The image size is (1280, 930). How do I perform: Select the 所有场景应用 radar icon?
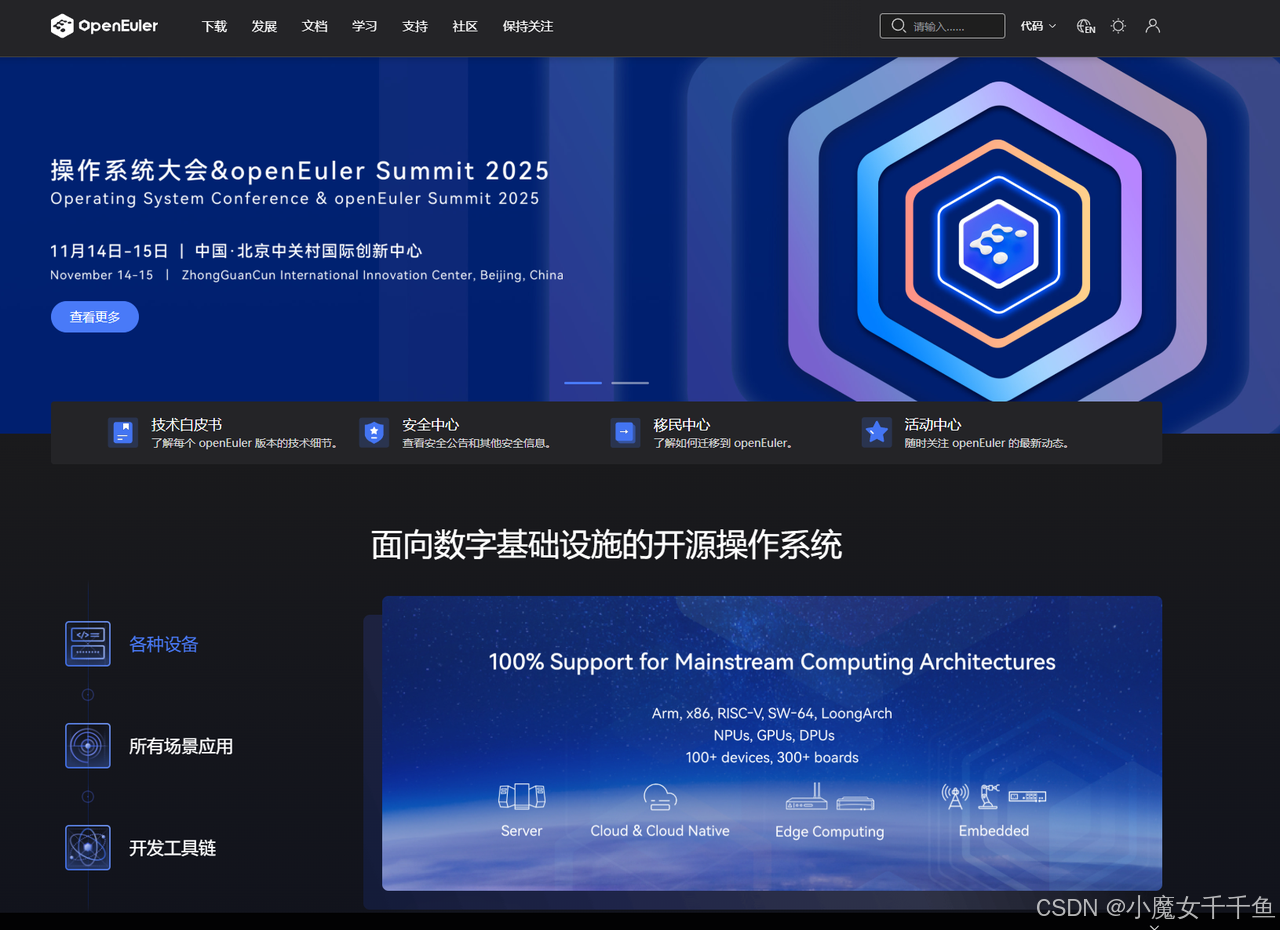[x=88, y=745]
